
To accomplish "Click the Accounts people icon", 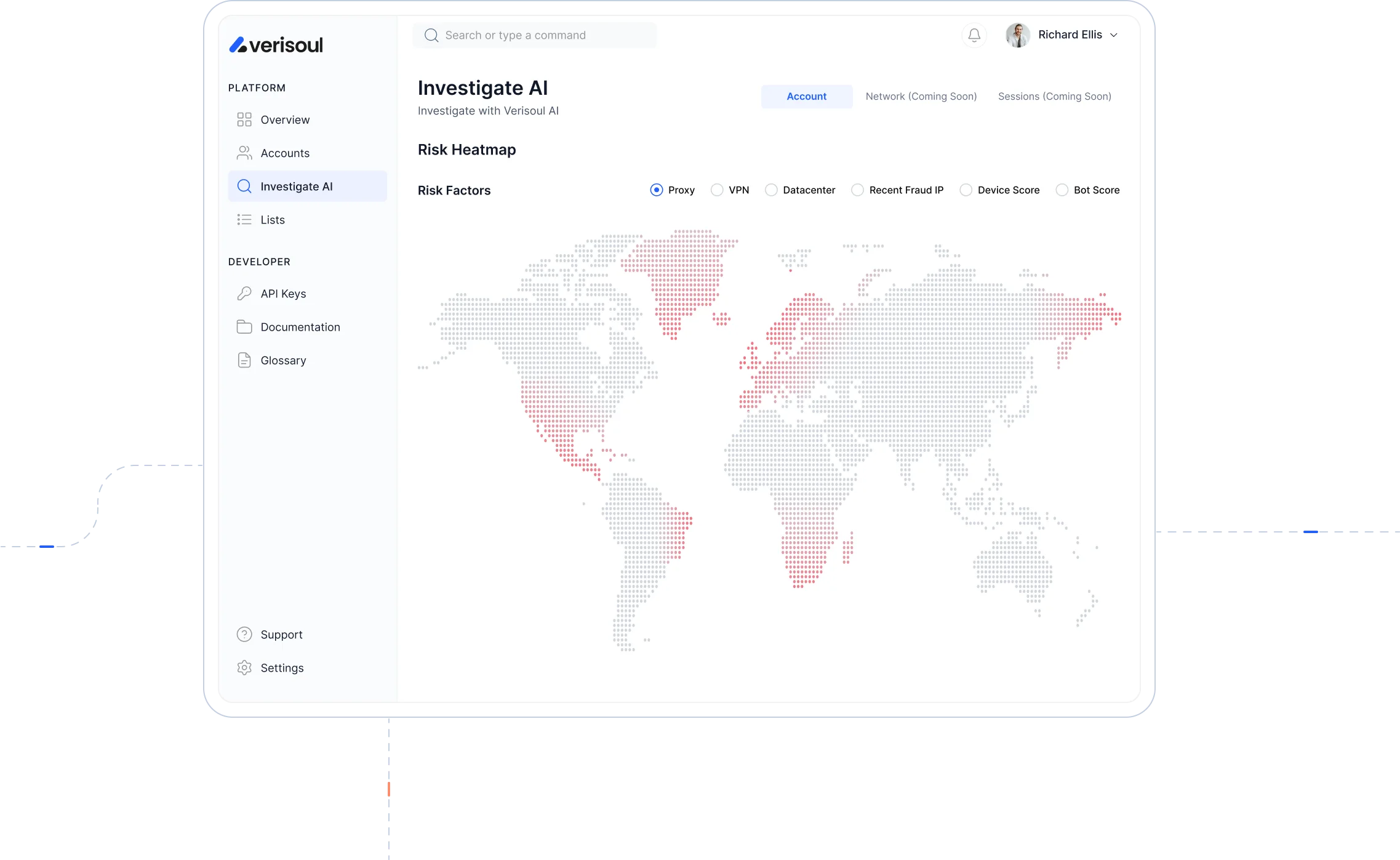I will pos(244,153).
